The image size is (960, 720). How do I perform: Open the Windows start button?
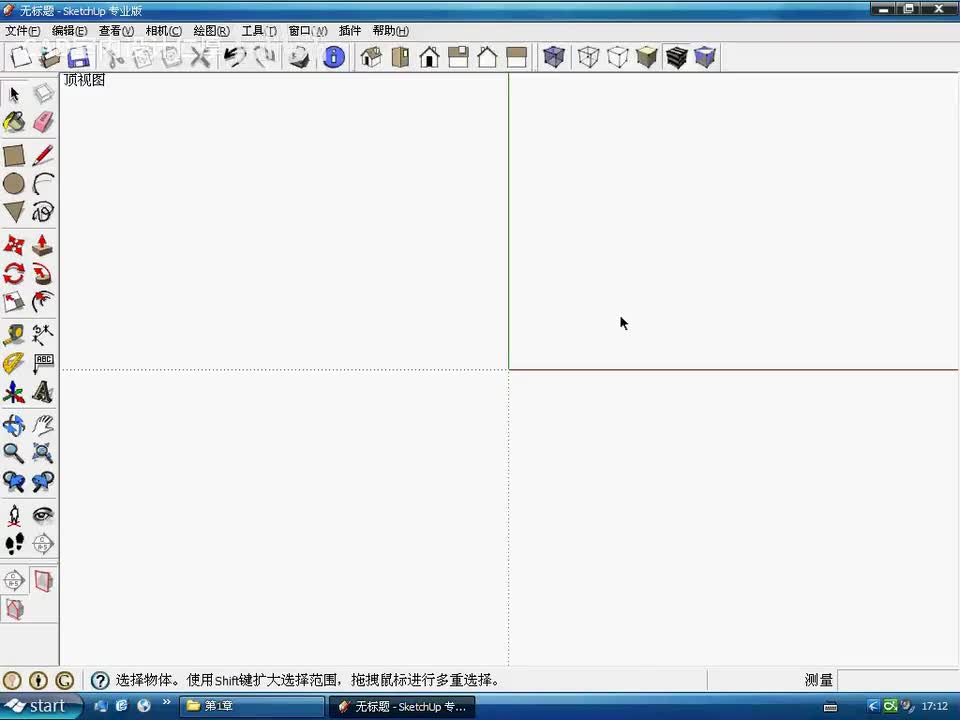point(40,706)
